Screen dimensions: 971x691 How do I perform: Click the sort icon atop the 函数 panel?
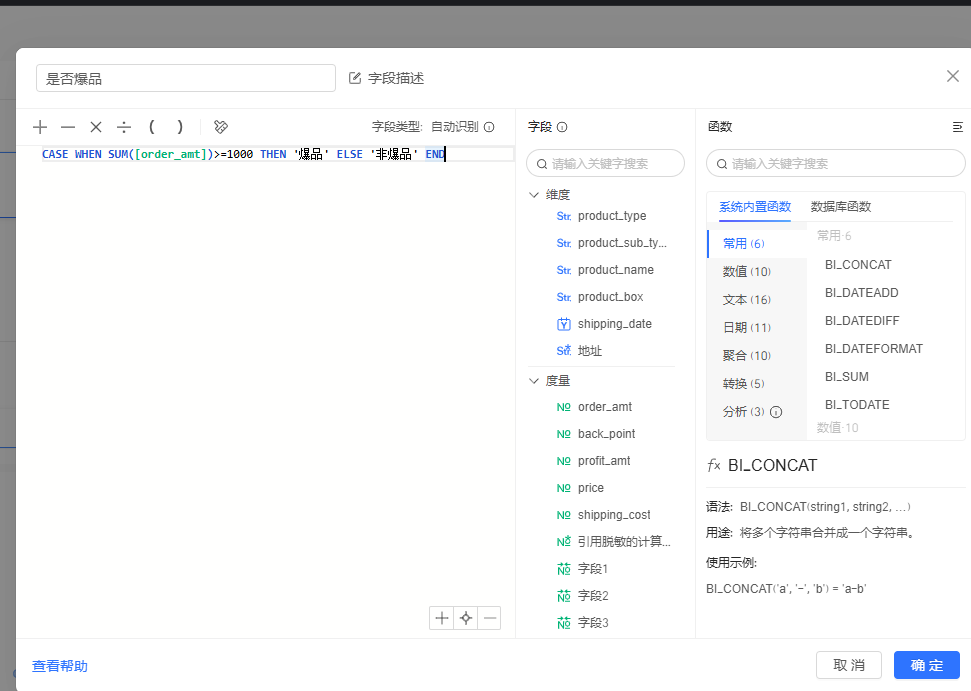[x=957, y=127]
